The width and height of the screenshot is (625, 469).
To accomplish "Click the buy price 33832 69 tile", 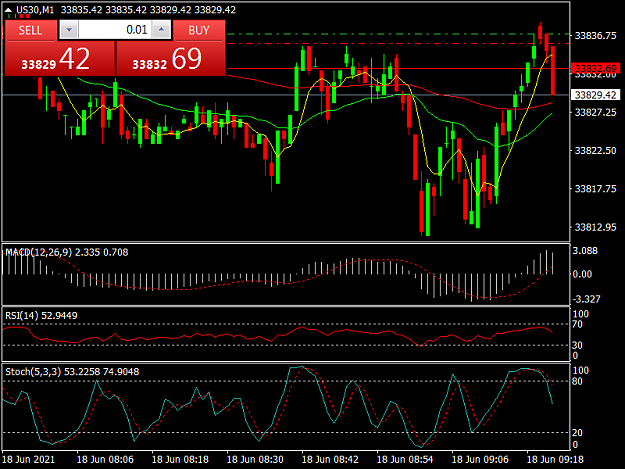I will tap(171, 59).
